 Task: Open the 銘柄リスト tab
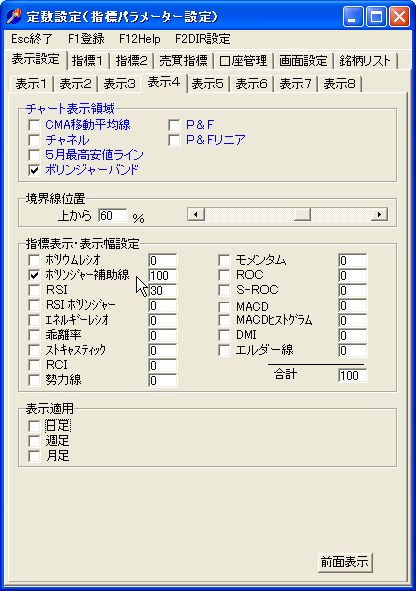(x=365, y=61)
